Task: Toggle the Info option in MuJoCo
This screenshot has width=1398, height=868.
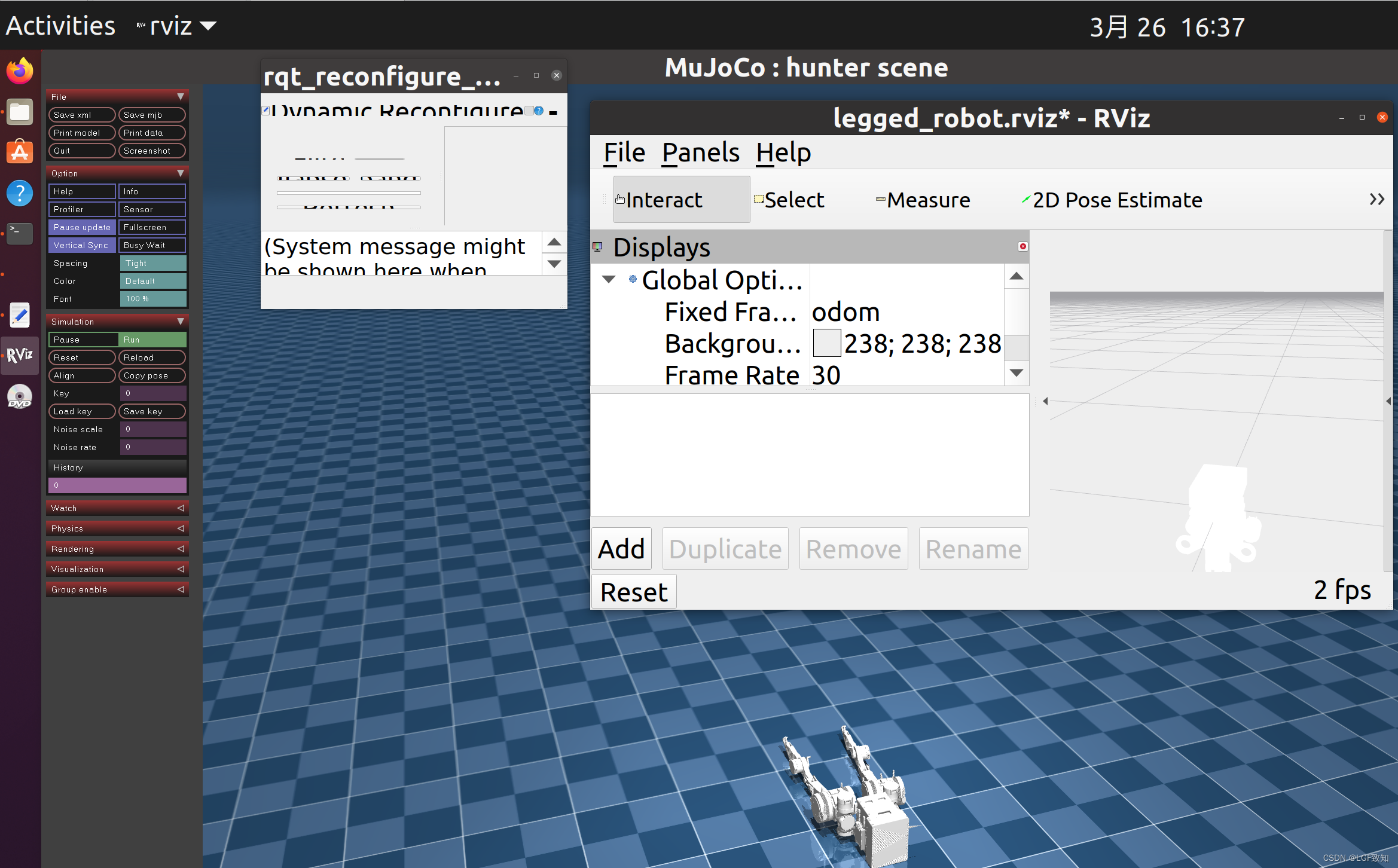Action: [x=152, y=191]
